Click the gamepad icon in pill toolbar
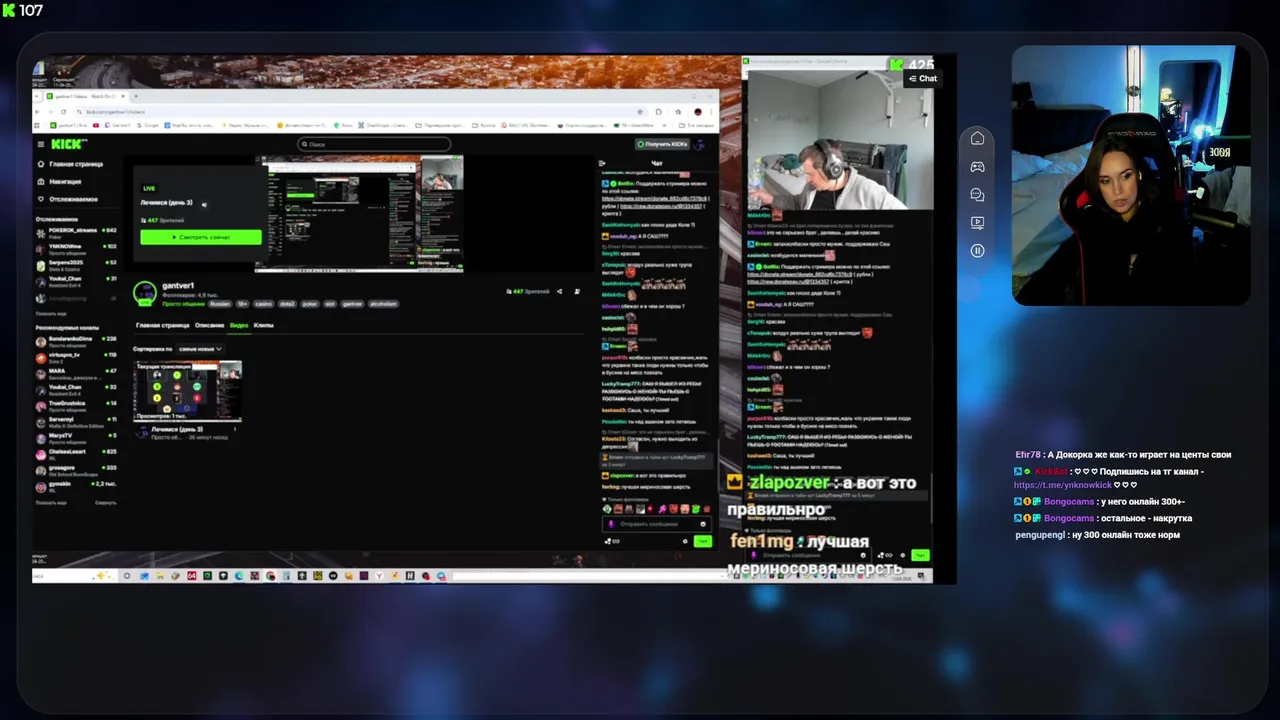Image resolution: width=1280 pixels, height=720 pixels. coord(977,167)
